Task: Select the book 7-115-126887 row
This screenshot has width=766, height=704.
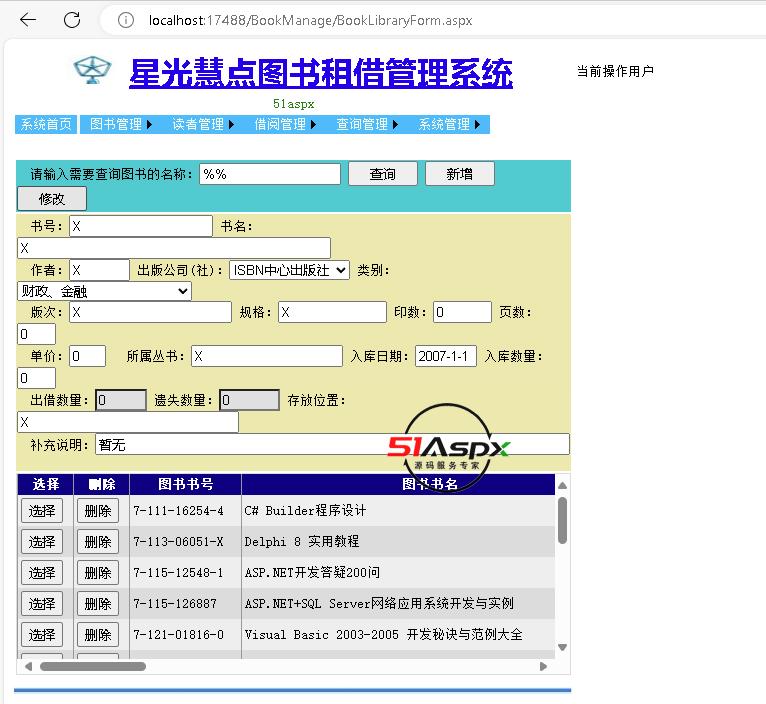Action: pos(42,604)
